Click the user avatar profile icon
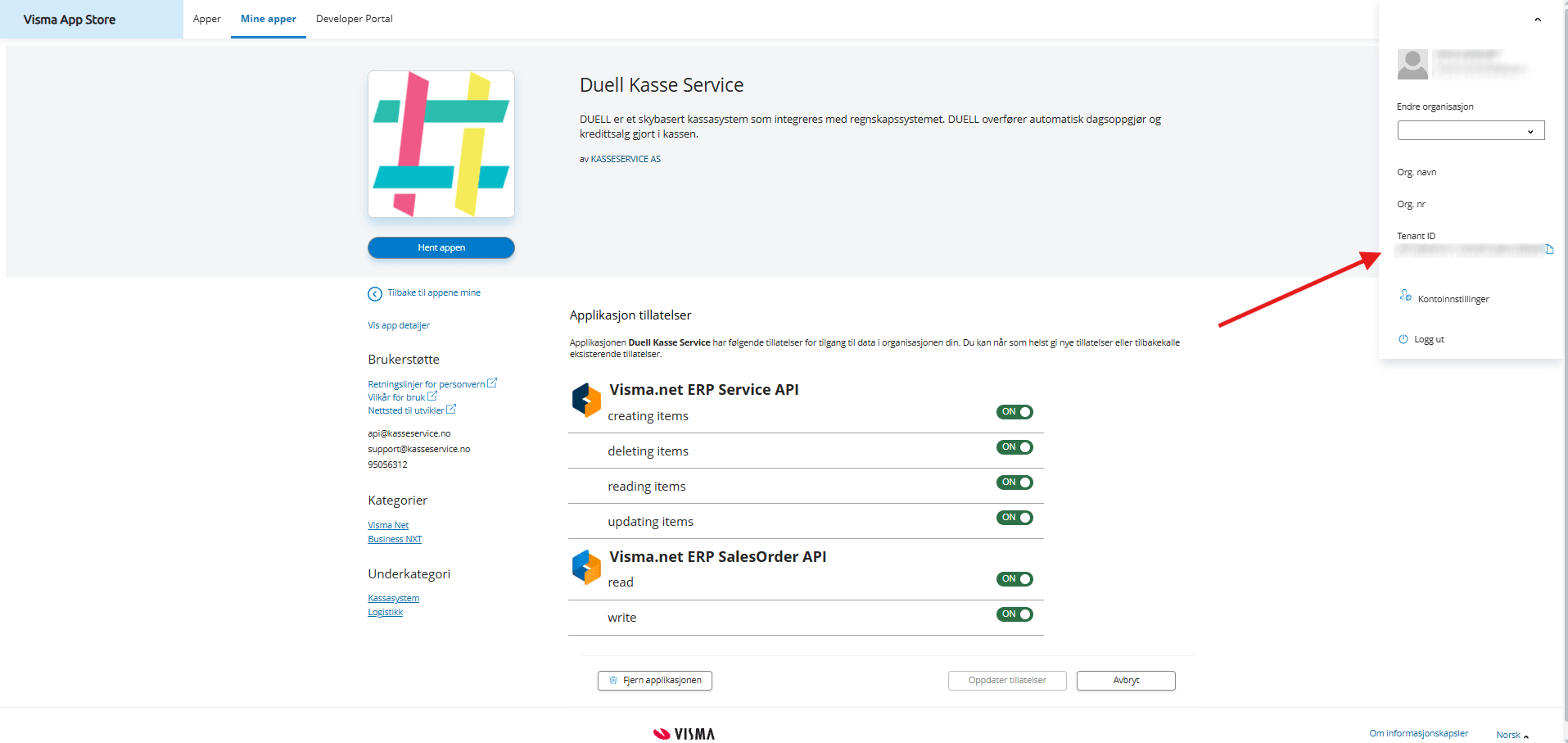 pos(1412,64)
